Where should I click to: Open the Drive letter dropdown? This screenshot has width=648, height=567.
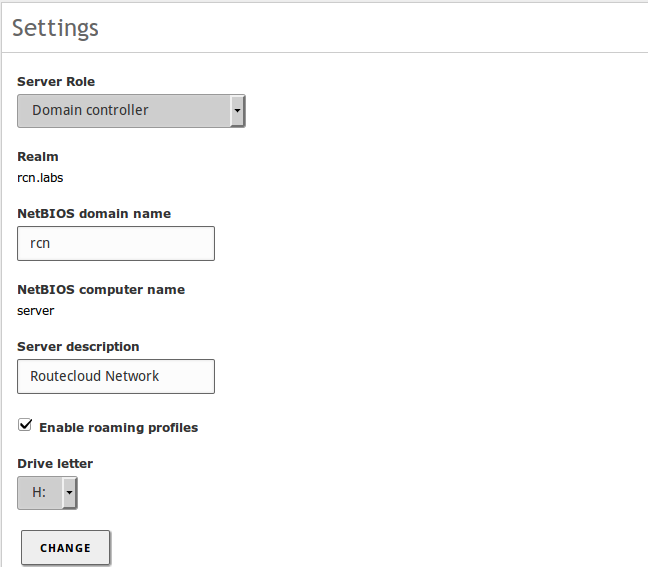pyautogui.click(x=47, y=493)
